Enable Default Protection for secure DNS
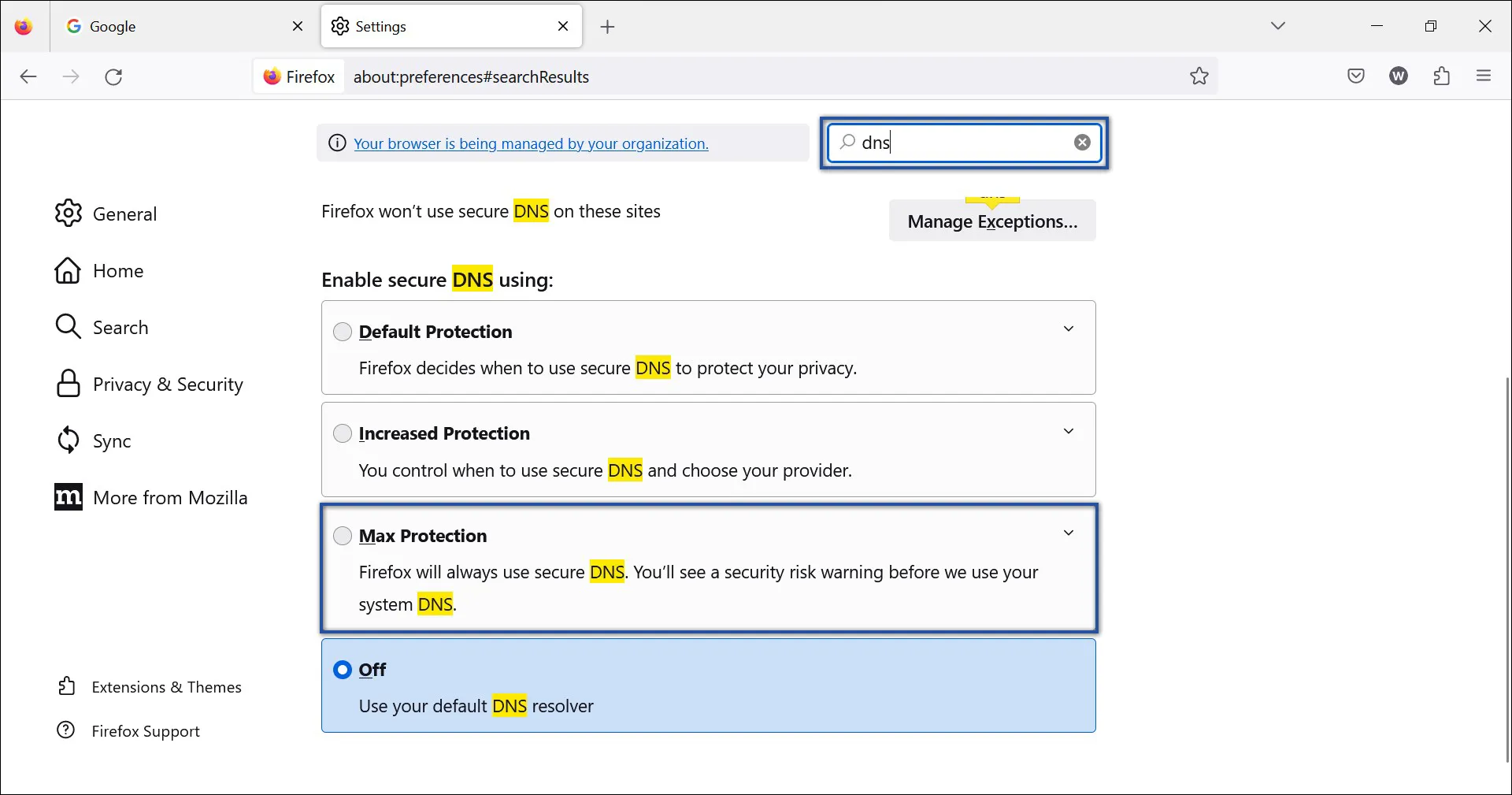Image resolution: width=1512 pixels, height=795 pixels. pos(343,332)
